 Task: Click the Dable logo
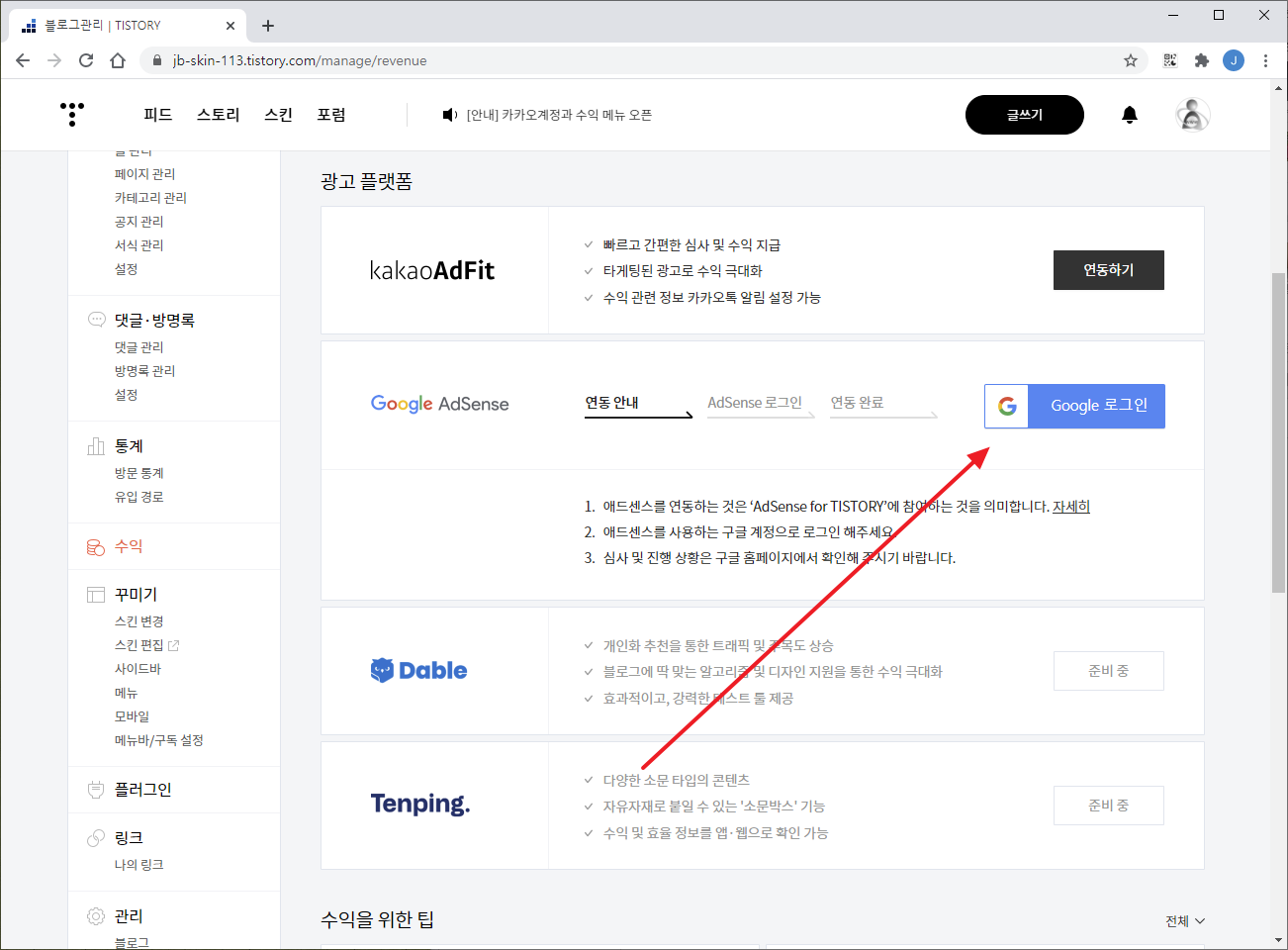418,671
